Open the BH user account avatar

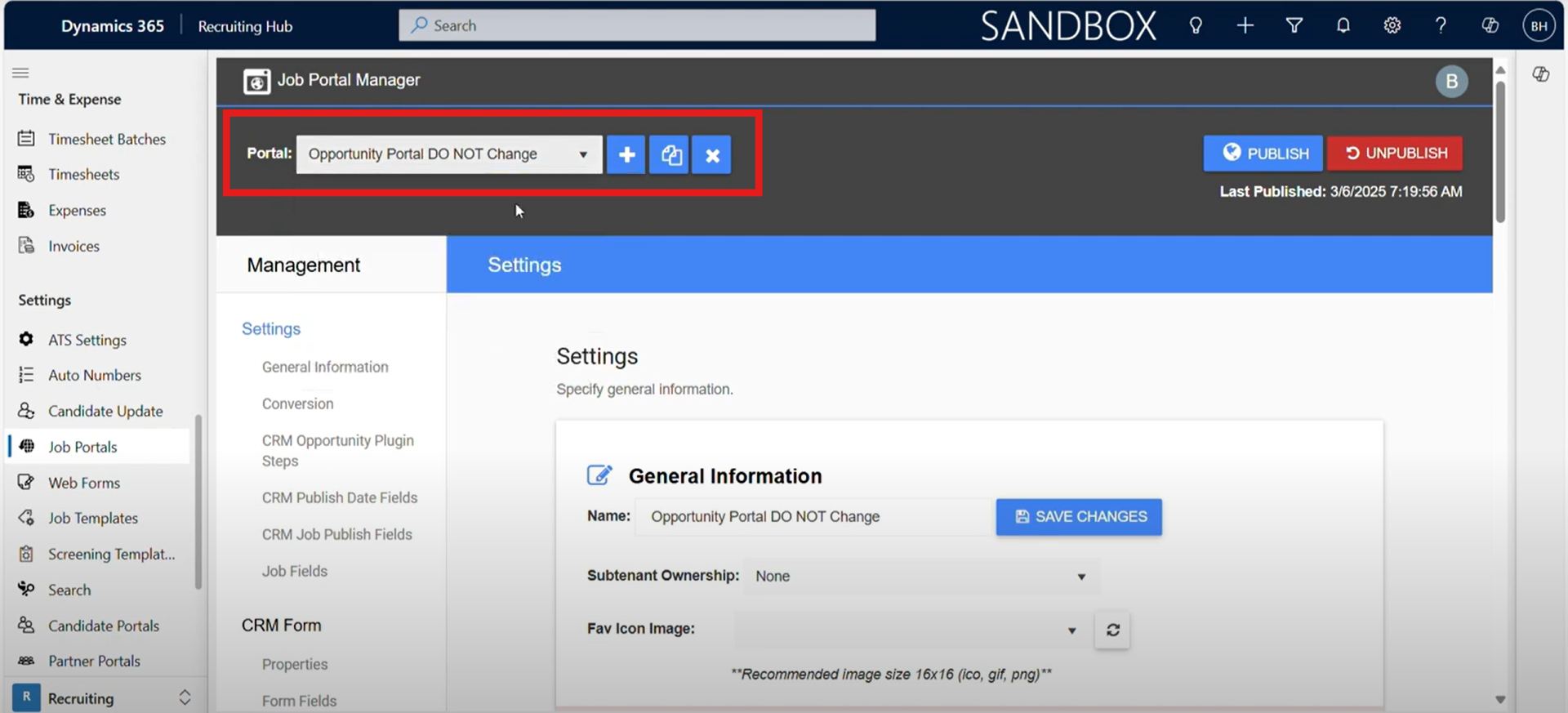(1539, 25)
